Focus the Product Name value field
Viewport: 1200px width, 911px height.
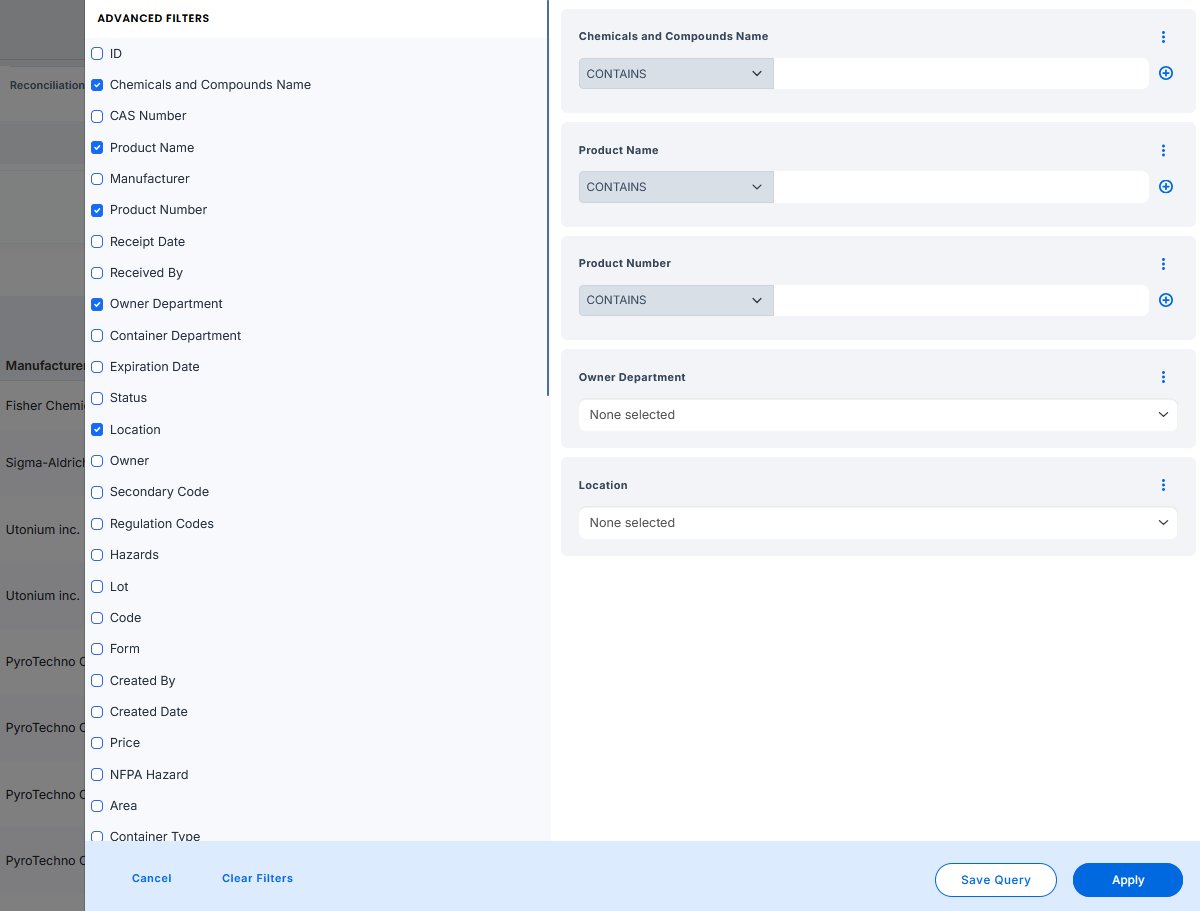coord(961,187)
